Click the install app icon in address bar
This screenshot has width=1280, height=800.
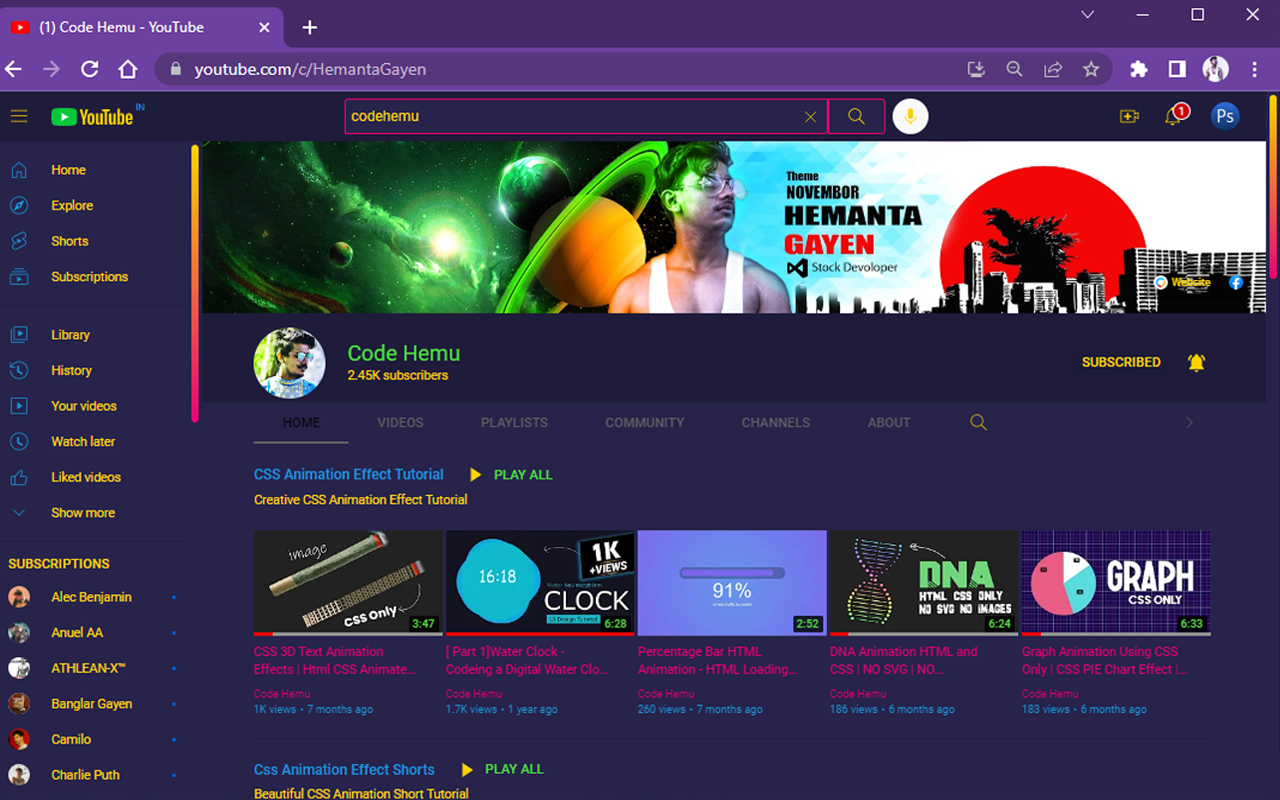point(977,69)
